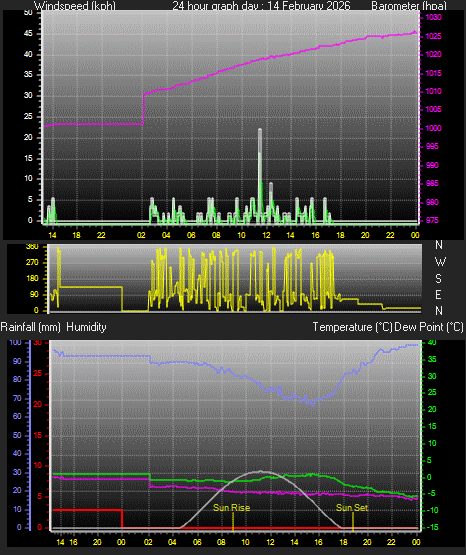Select the "Humidity" label

point(86,327)
